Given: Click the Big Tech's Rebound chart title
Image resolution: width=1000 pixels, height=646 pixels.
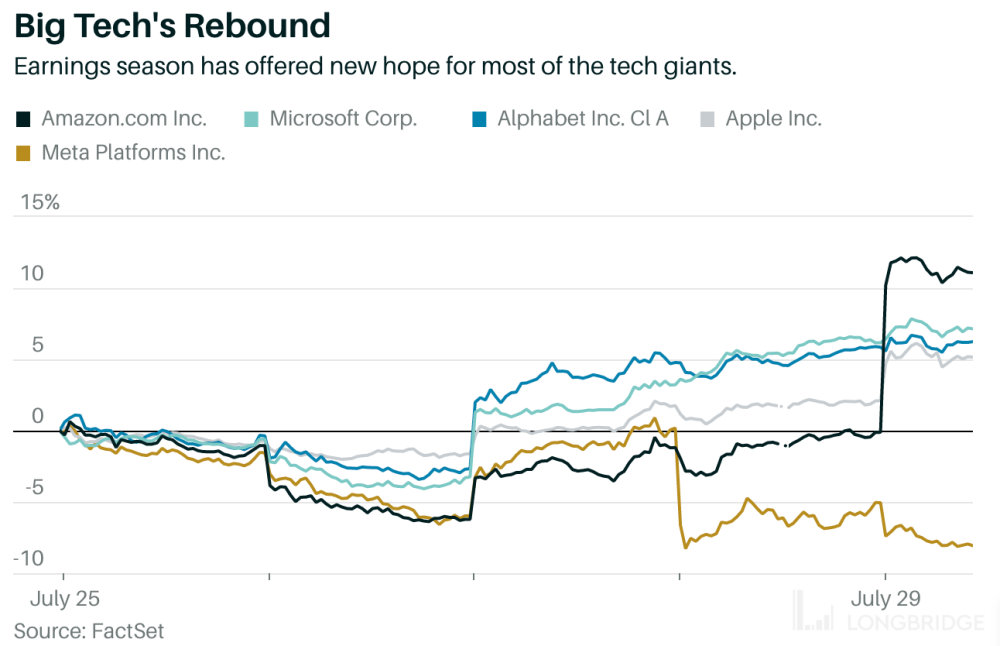Looking at the screenshot, I should pyautogui.click(x=172, y=24).
